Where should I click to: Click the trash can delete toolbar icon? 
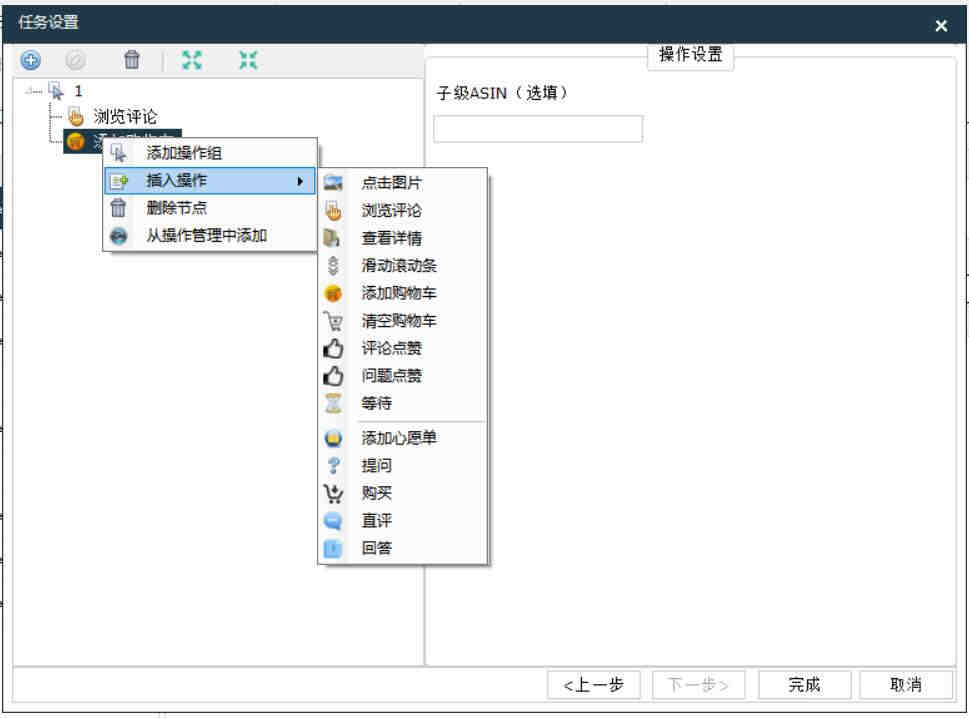pos(132,60)
